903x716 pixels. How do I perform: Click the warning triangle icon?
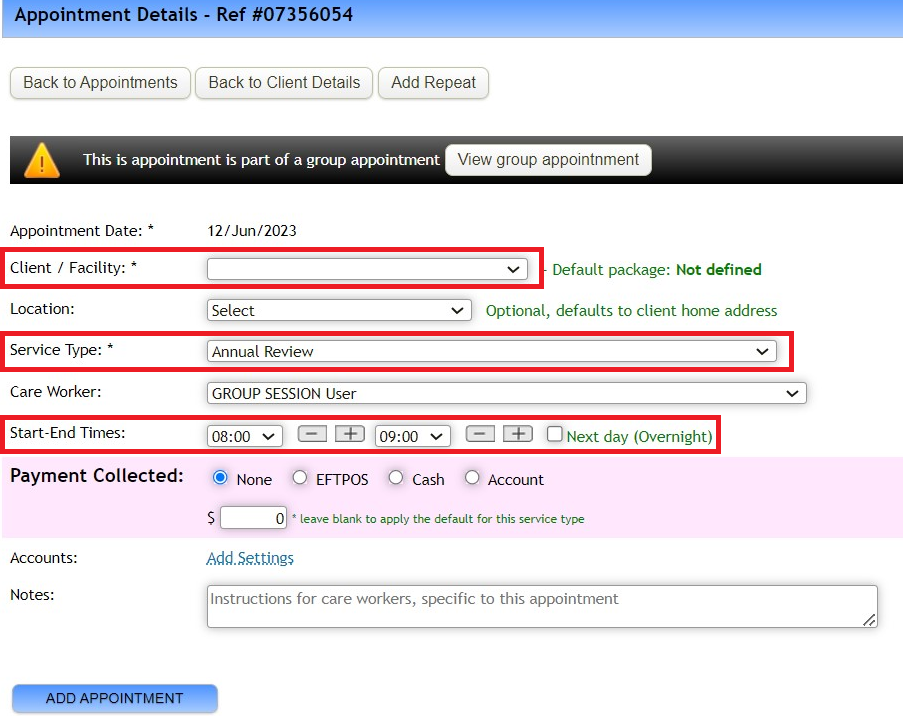[41, 159]
